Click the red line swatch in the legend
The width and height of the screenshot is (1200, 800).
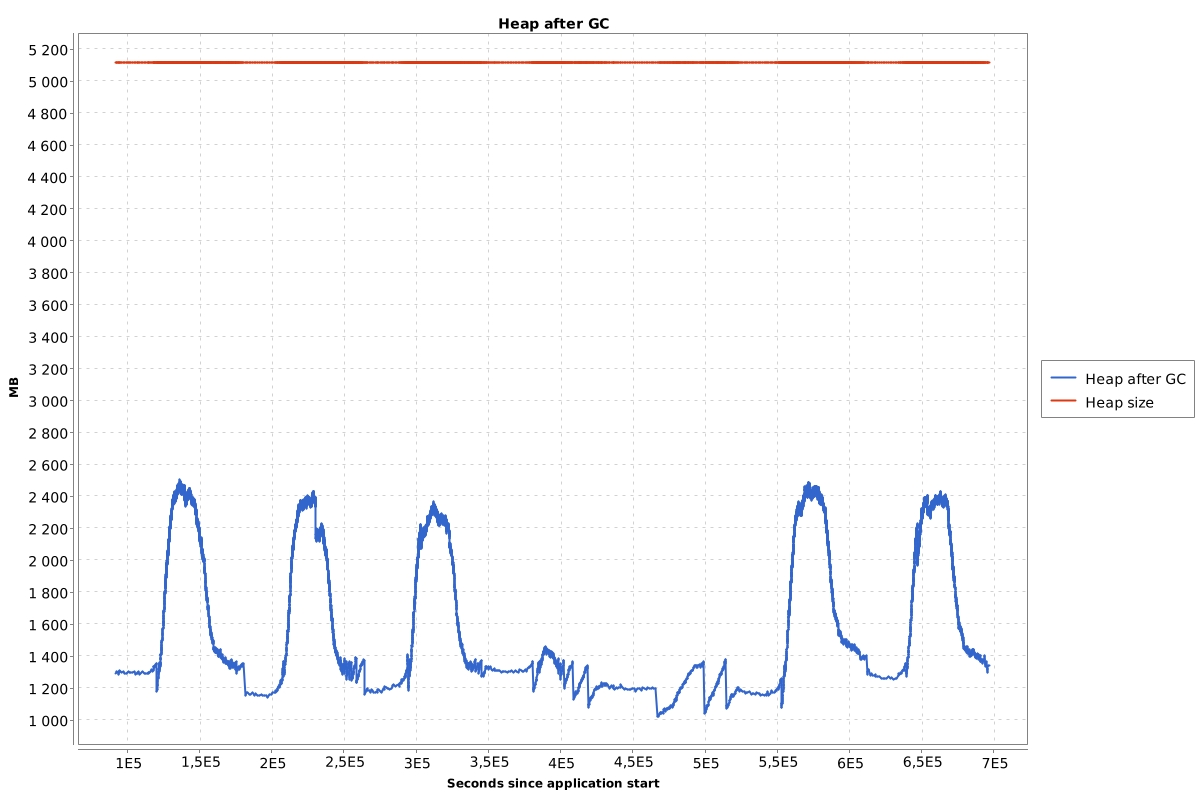(x=1062, y=401)
